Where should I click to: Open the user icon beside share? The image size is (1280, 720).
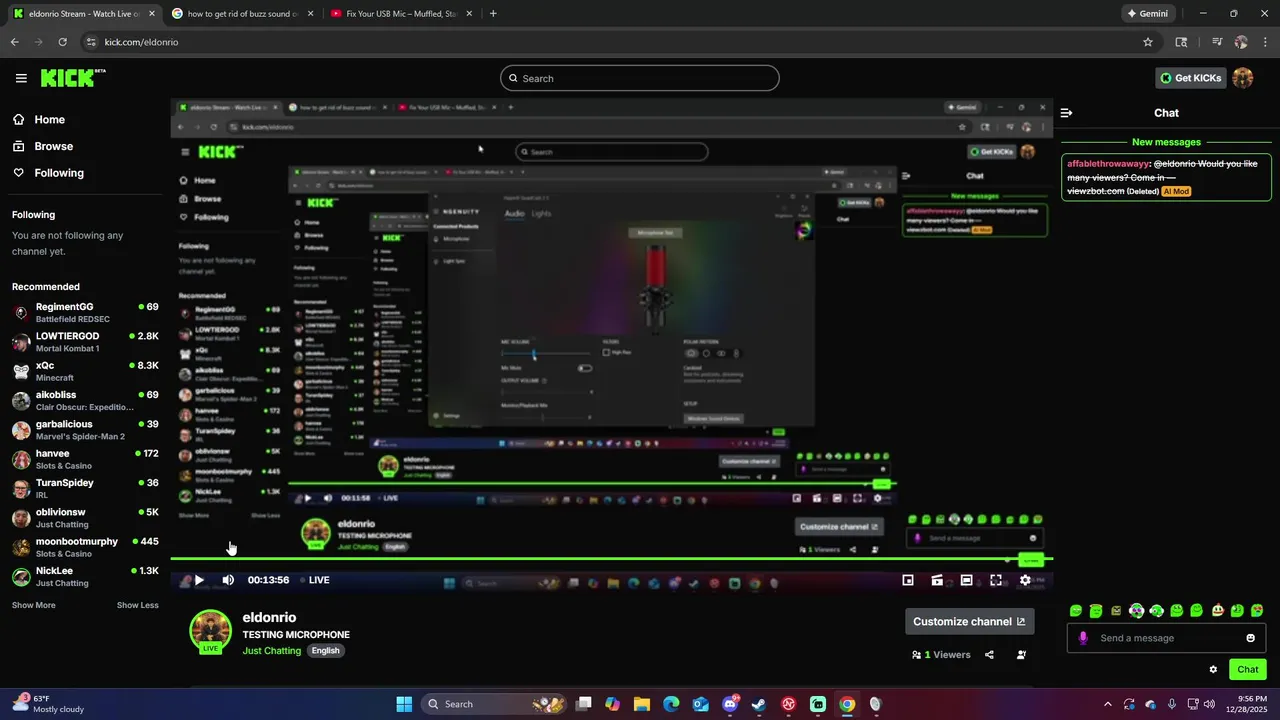1021,655
